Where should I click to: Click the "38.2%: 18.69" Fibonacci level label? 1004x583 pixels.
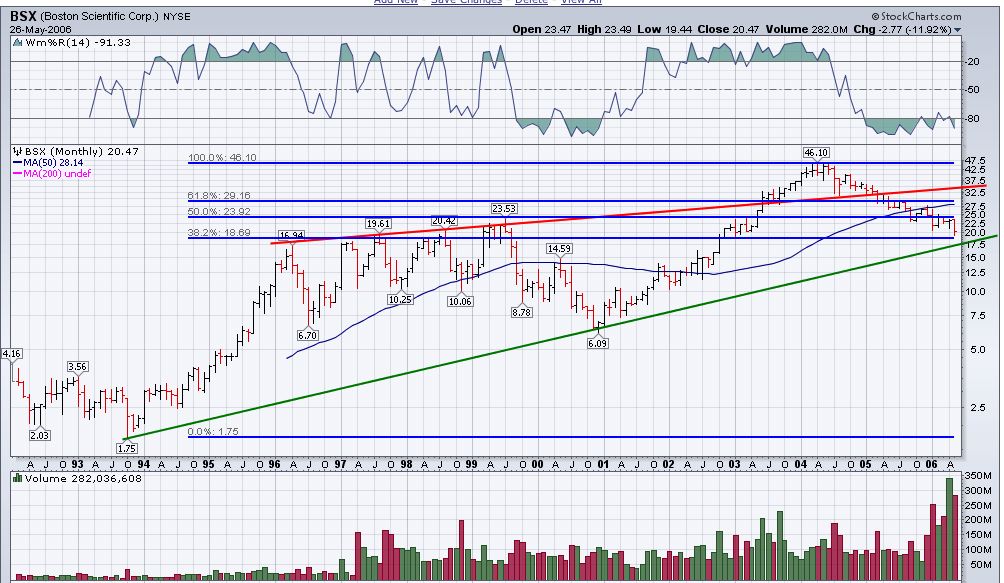pyautogui.click(x=220, y=232)
